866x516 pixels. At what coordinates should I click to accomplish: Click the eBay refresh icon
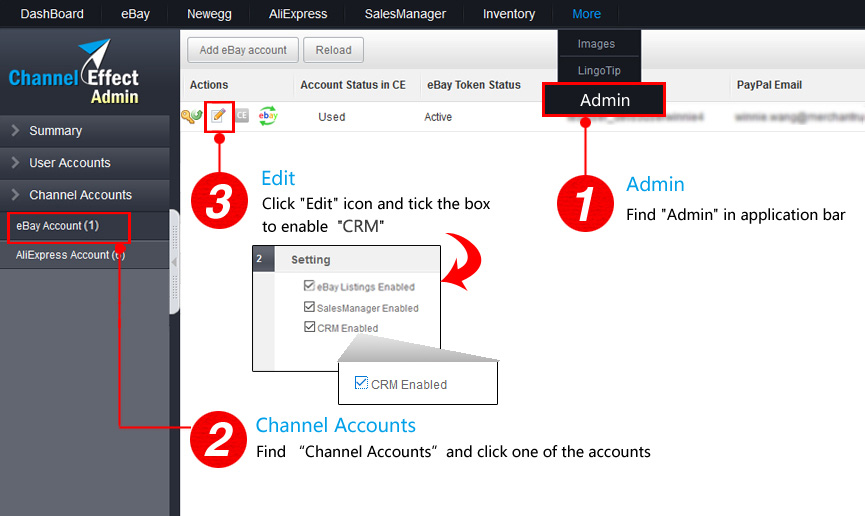(268, 115)
